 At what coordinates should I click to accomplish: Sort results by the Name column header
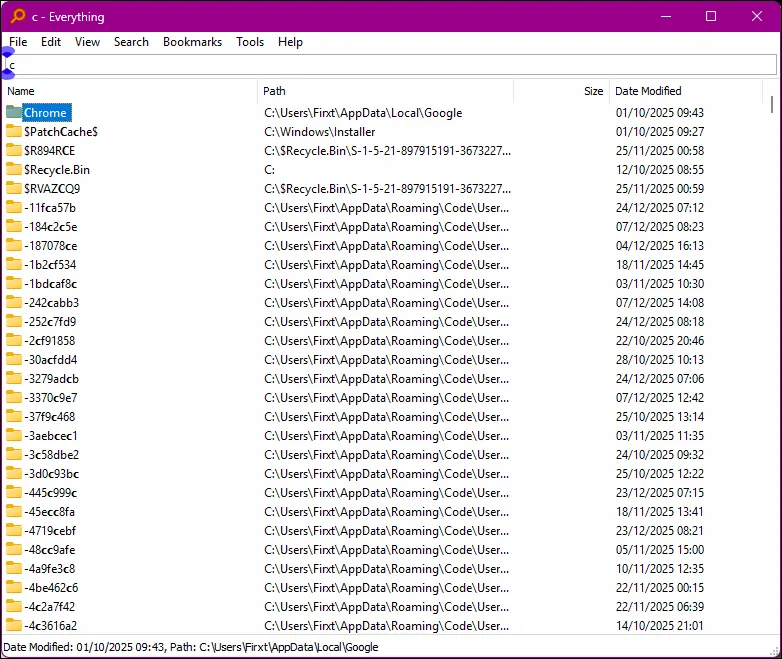pyautogui.click(x=130, y=91)
